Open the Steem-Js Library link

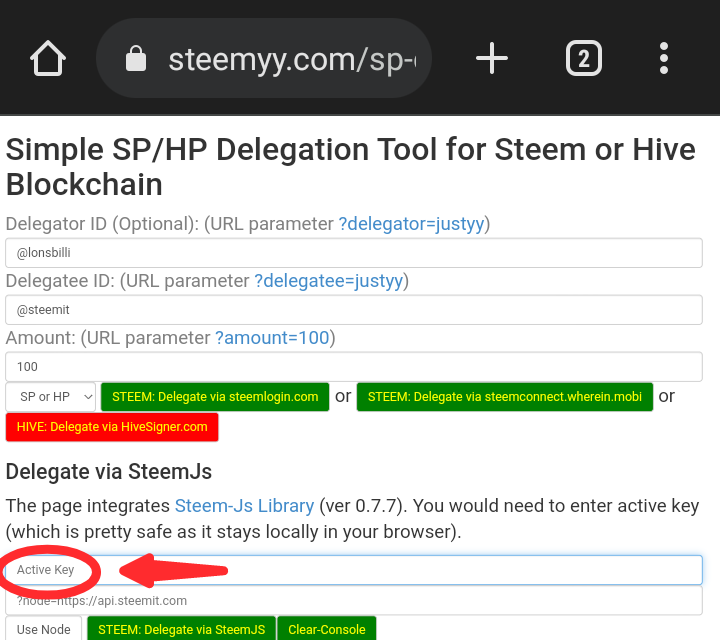pos(244,506)
